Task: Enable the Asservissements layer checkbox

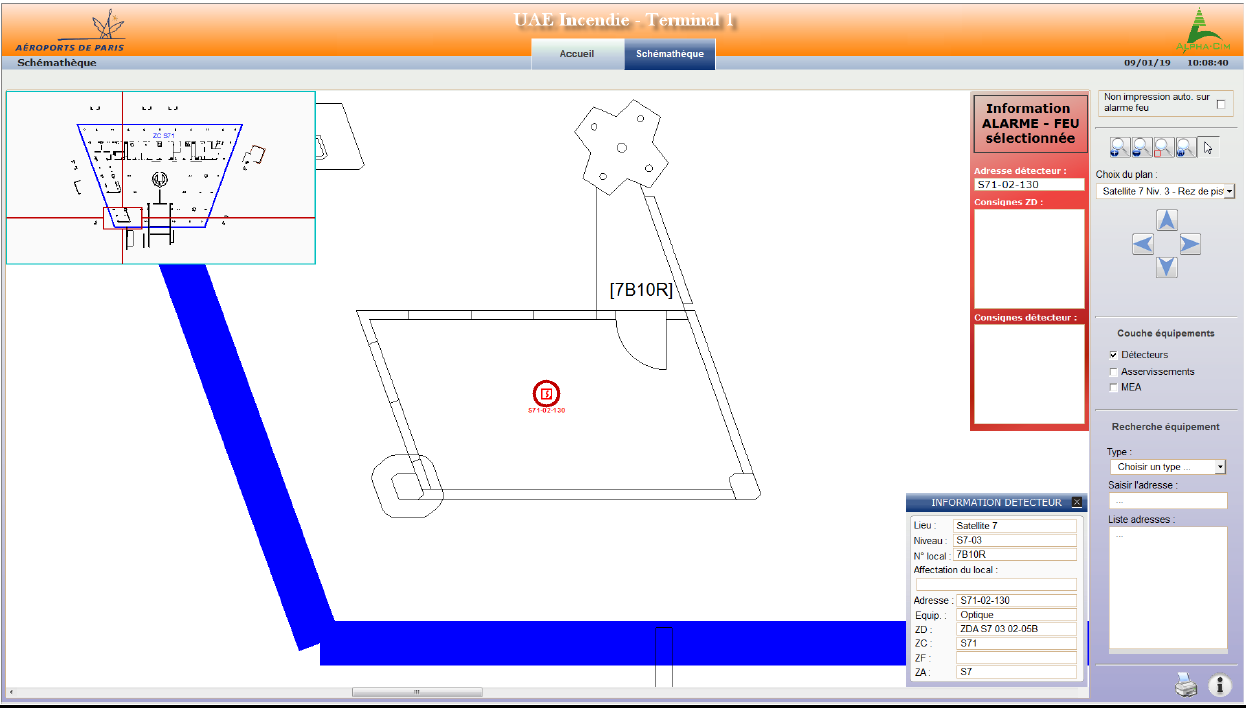Action: (x=1114, y=372)
